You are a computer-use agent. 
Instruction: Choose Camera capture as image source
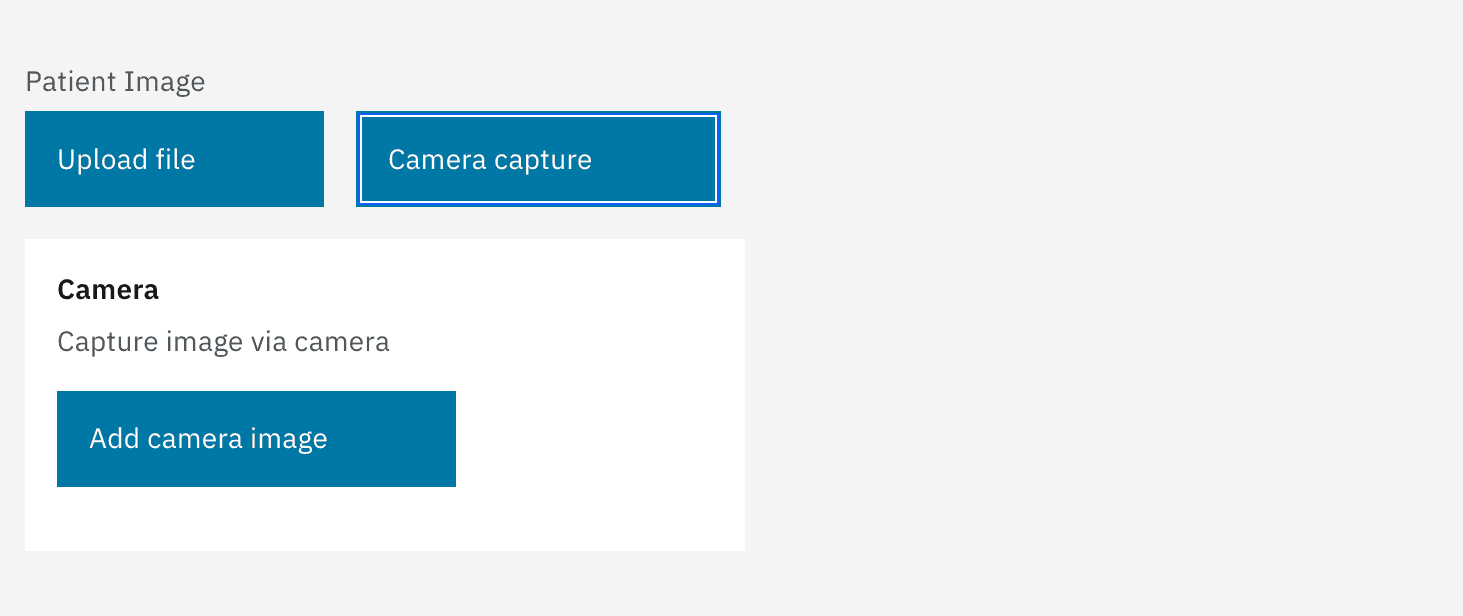pyautogui.click(x=538, y=159)
